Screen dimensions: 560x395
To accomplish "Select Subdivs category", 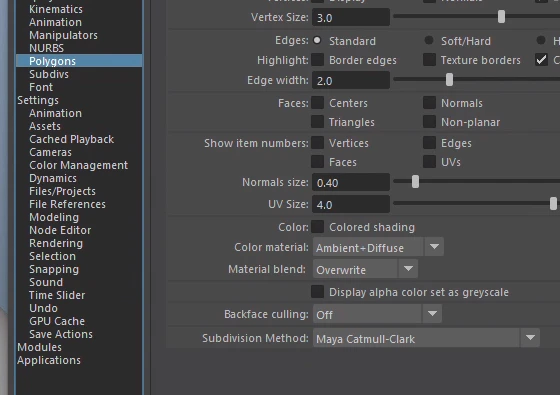I will tap(49, 74).
